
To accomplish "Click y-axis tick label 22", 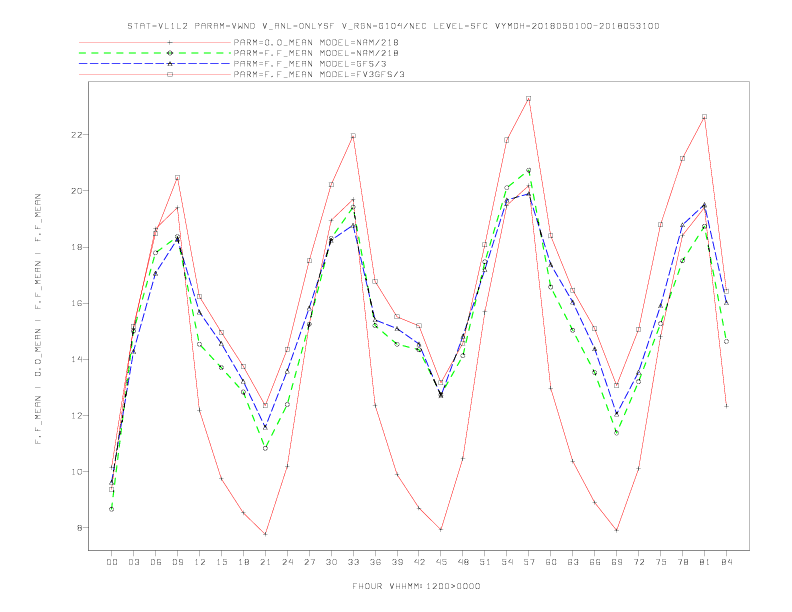I will [77, 135].
